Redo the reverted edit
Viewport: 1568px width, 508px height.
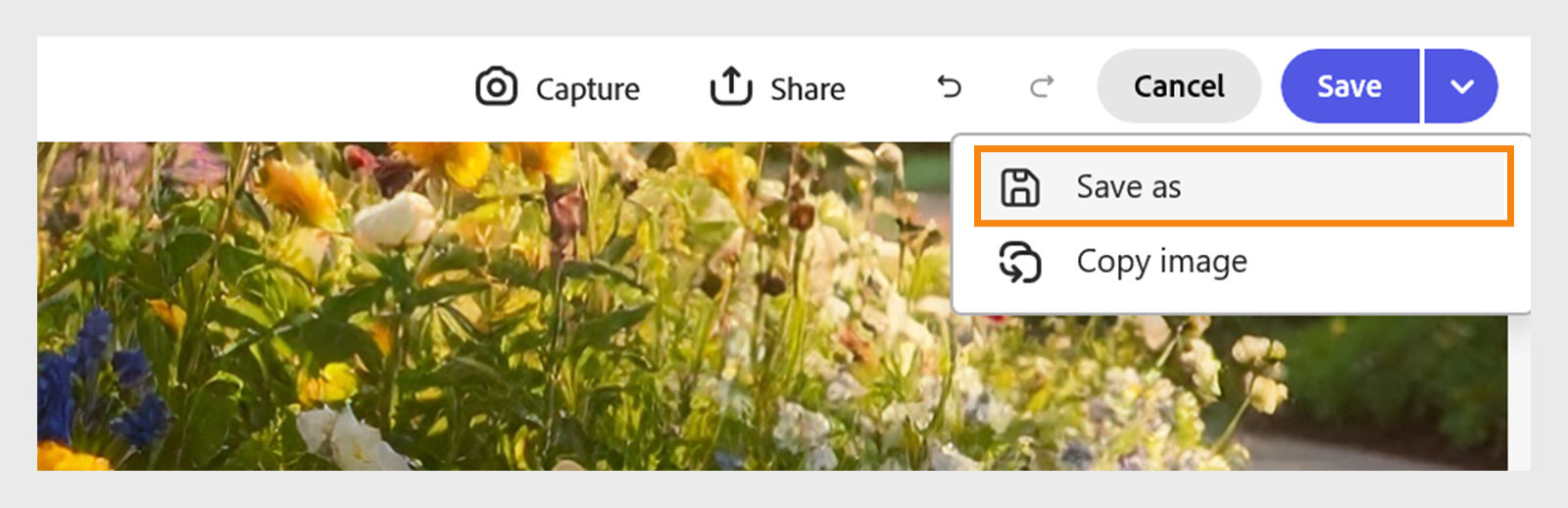point(1042,87)
